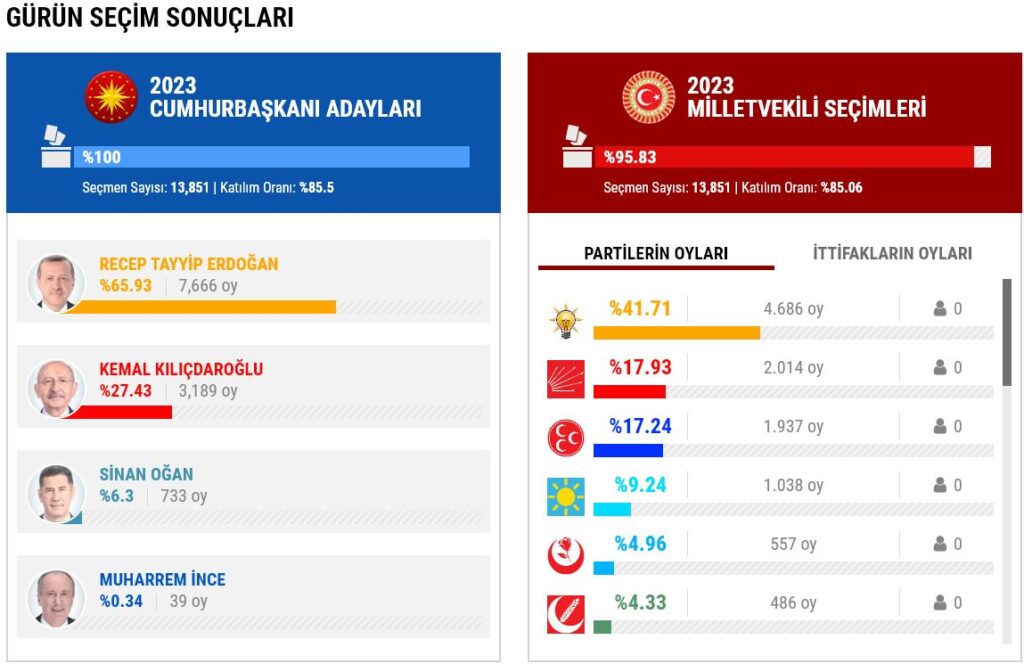Image resolution: width=1024 pixels, height=664 pixels.
Task: Click Muharrem İnce's photo
Action: [x=55, y=599]
